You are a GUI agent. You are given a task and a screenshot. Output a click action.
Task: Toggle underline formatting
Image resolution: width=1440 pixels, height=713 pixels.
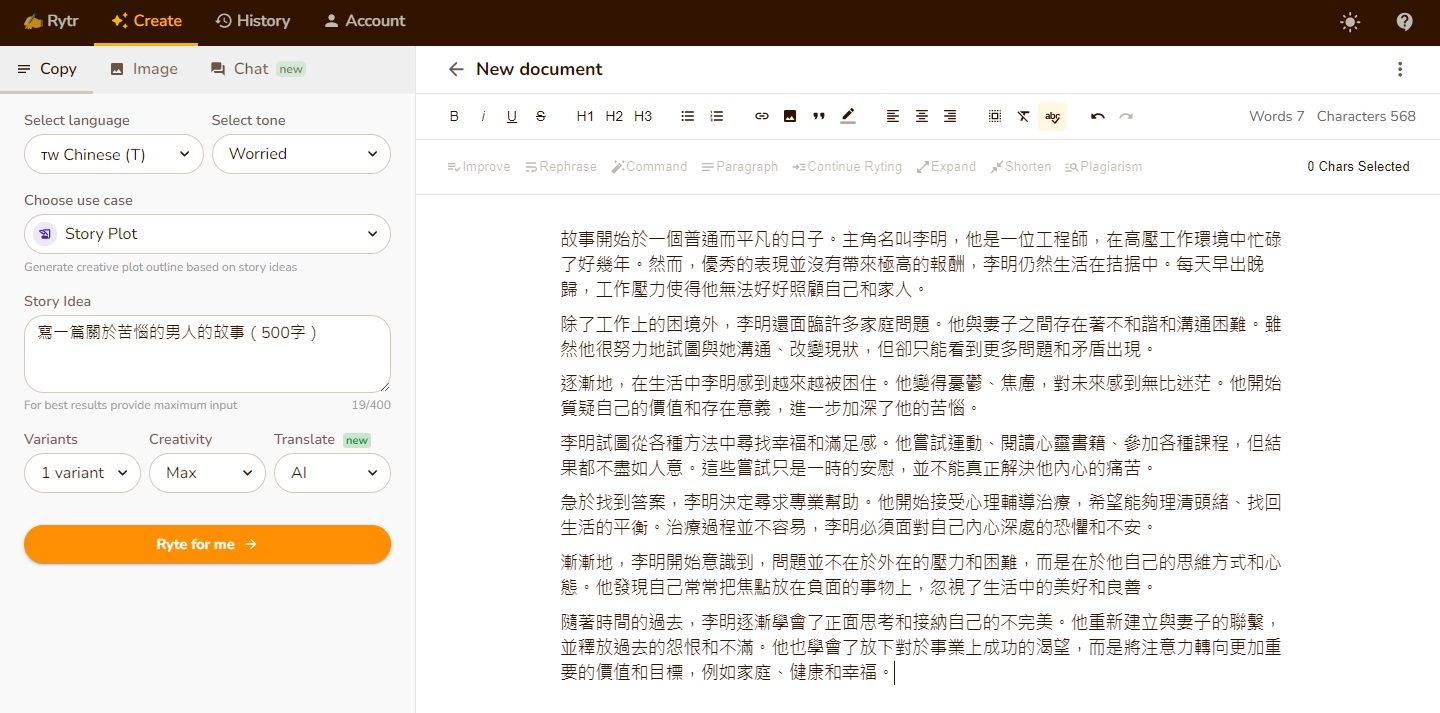(x=512, y=116)
